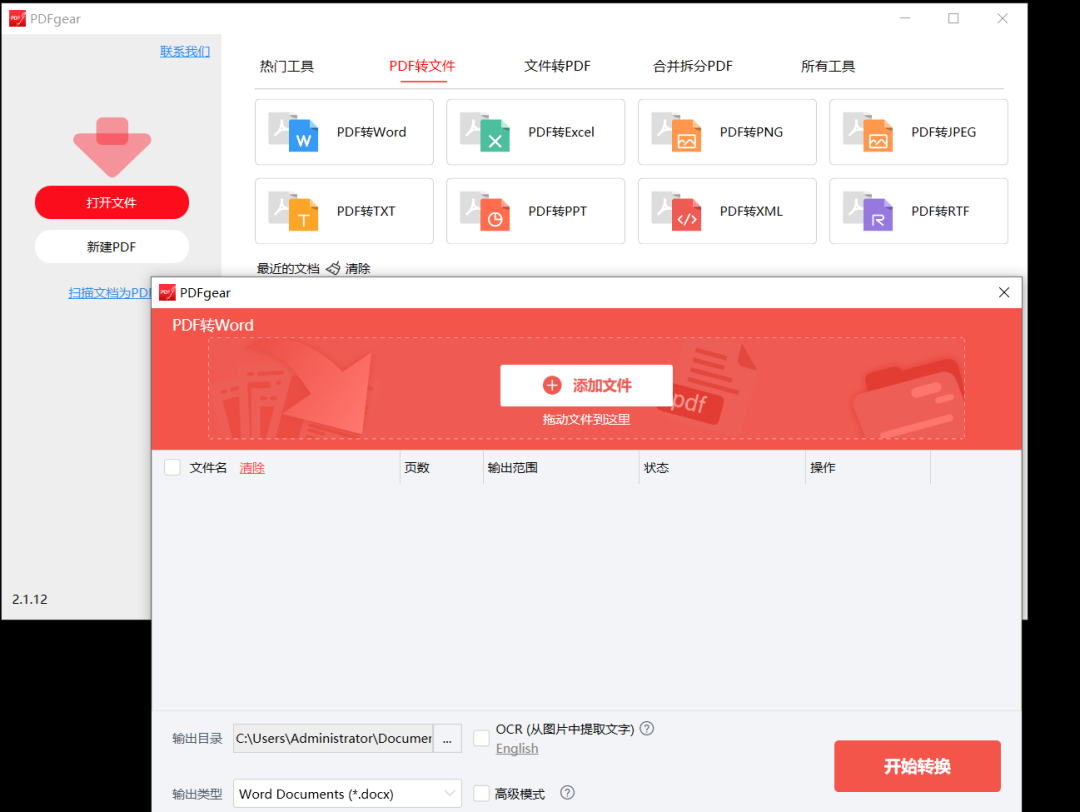Viewport: 1080px width, 812px height.
Task: Open the PDF转XML converter tile
Action: pos(727,211)
